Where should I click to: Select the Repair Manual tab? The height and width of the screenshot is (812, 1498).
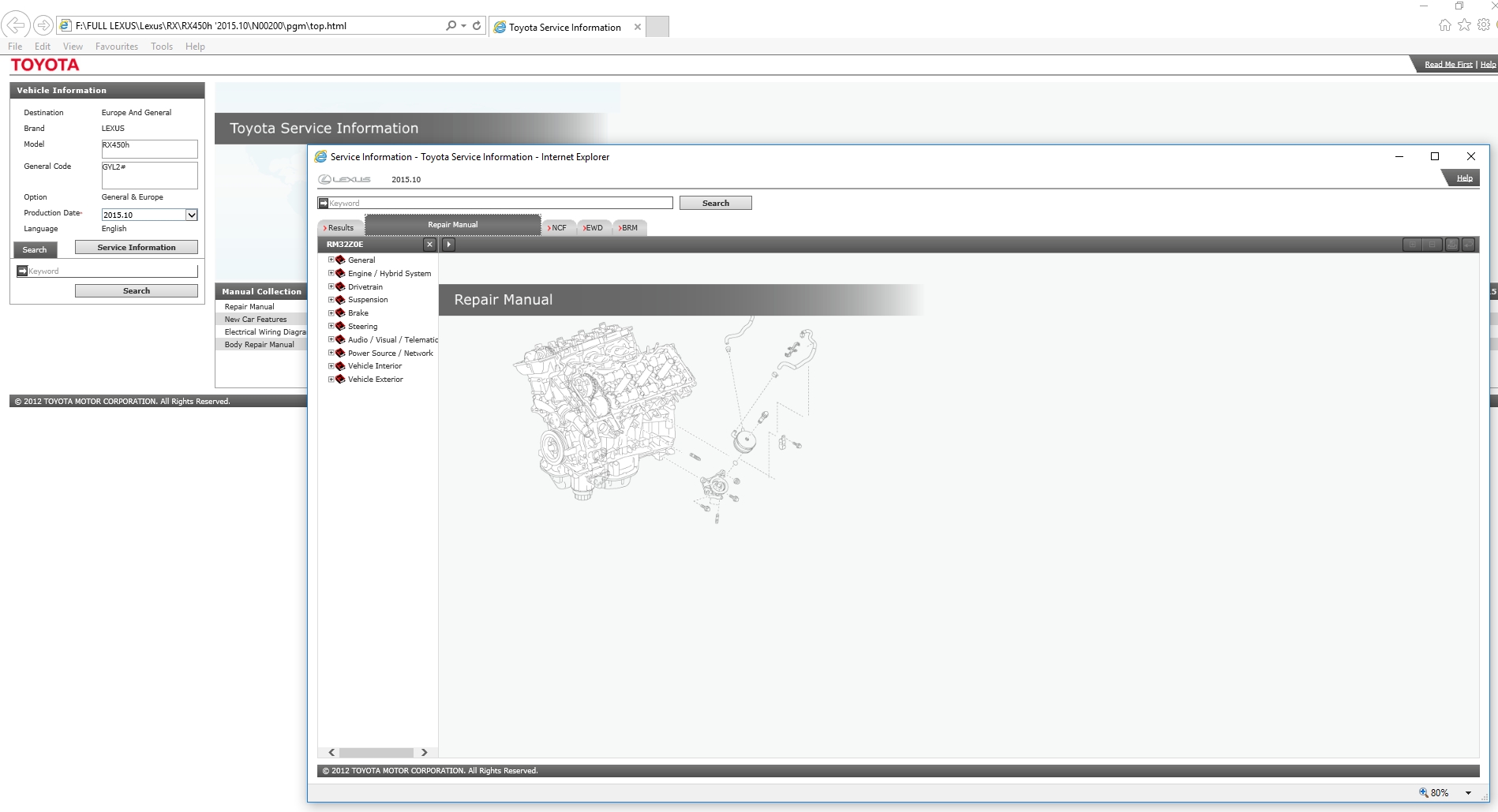coord(453,225)
